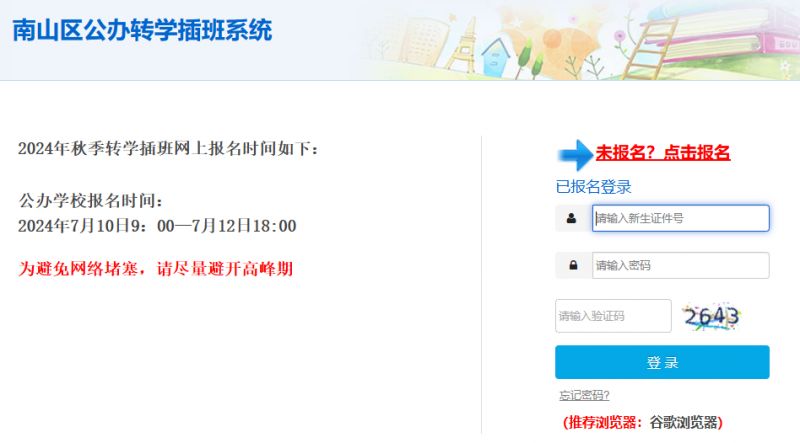The height and width of the screenshot is (443, 800).
Task: Click the blue 登录 button
Action: point(662,362)
